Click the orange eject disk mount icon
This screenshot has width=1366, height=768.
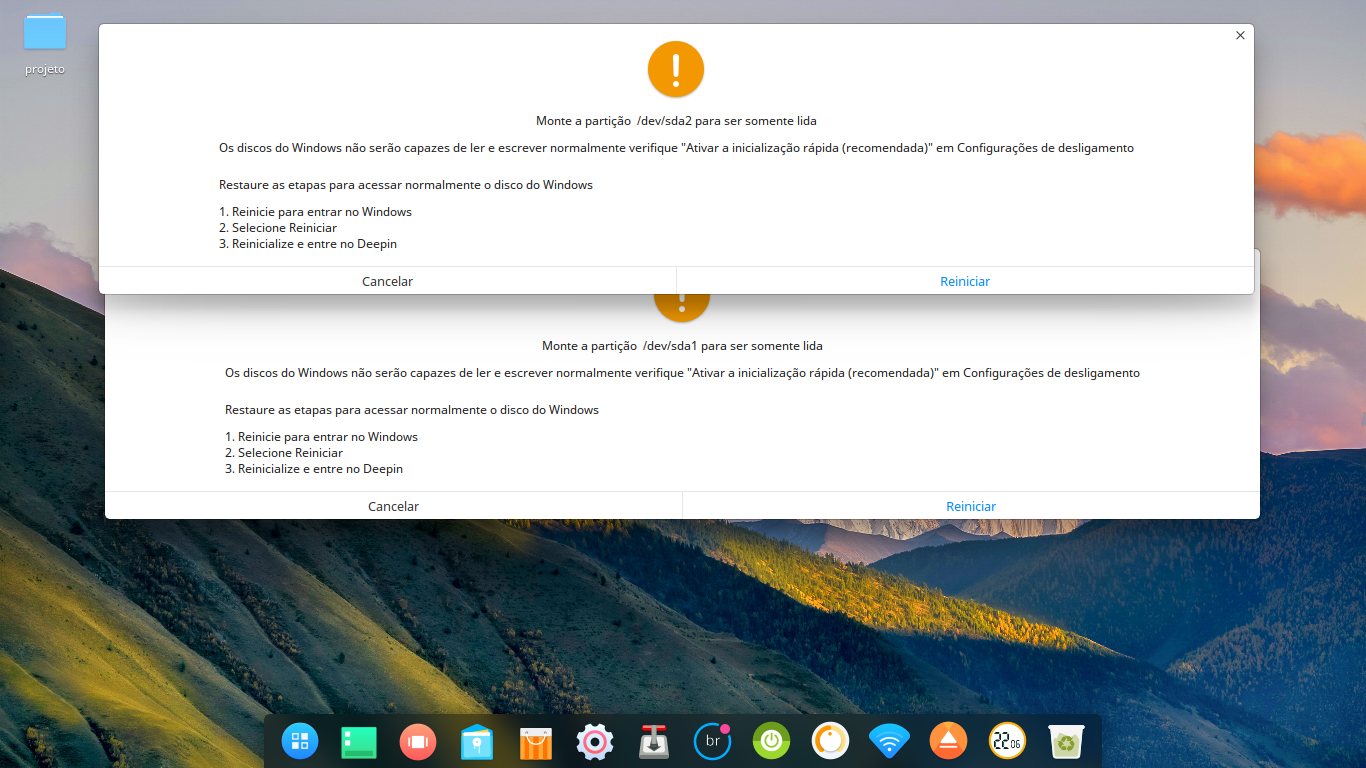[948, 741]
